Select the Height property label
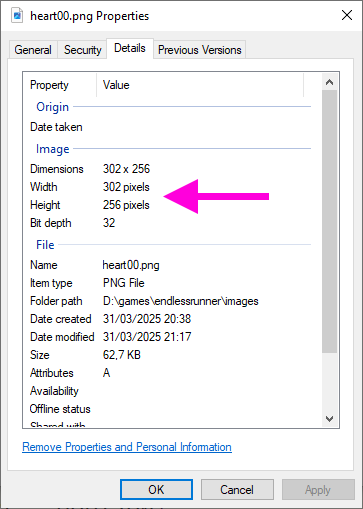363x509 pixels. click(45, 205)
